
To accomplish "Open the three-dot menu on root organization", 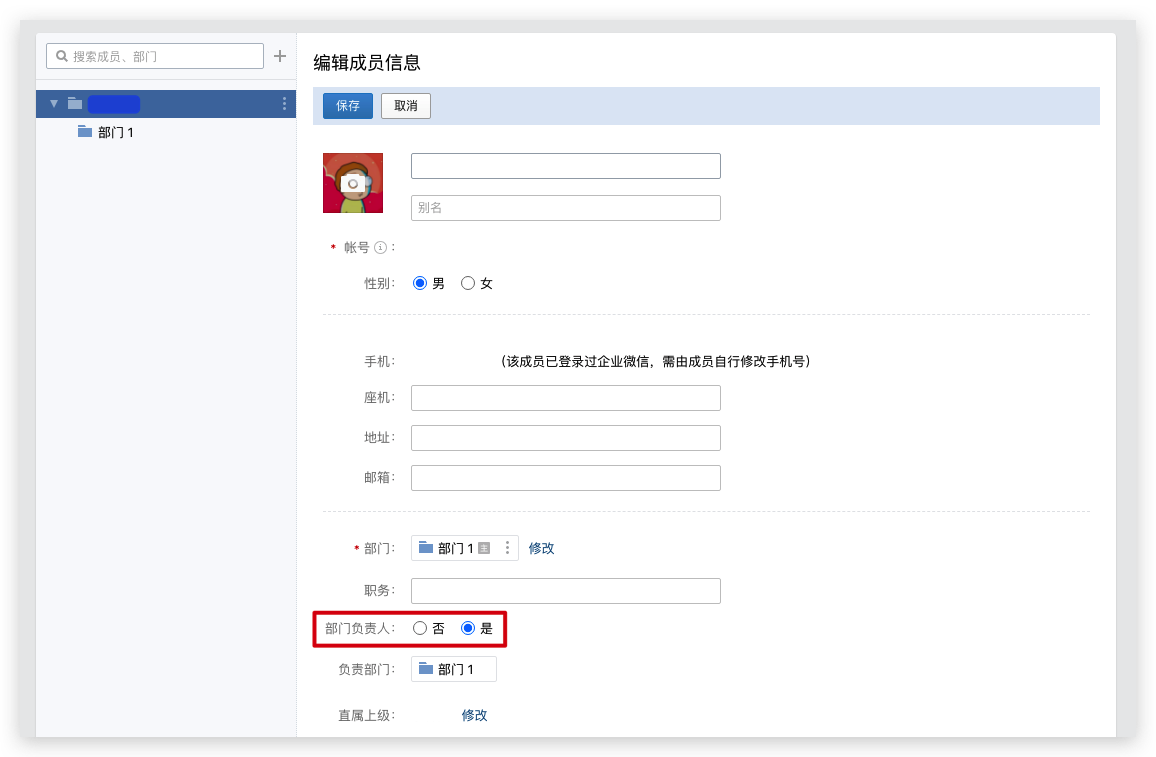I will [284, 104].
